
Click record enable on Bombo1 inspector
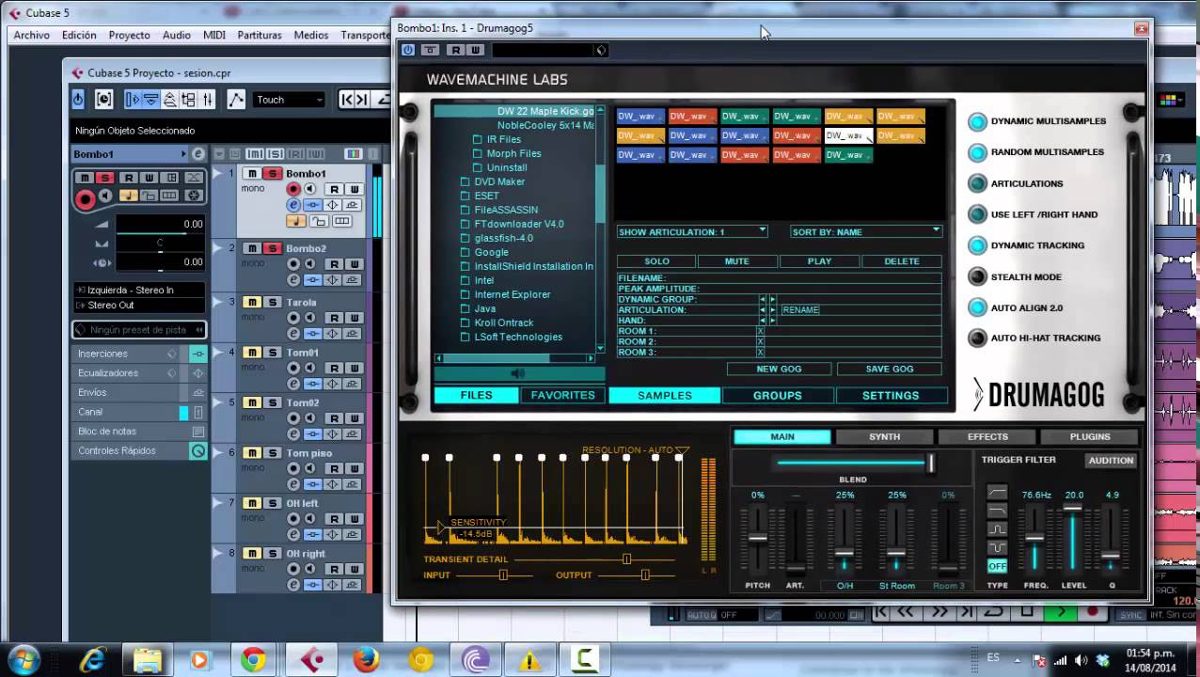[86, 198]
